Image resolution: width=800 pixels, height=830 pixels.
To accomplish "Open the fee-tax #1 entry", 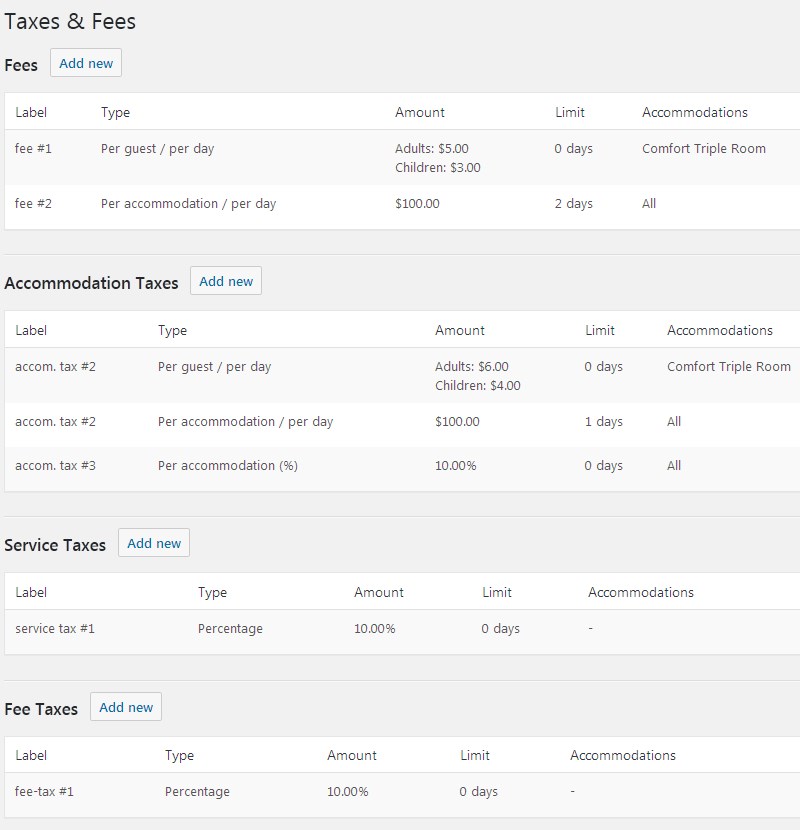I will coord(44,792).
